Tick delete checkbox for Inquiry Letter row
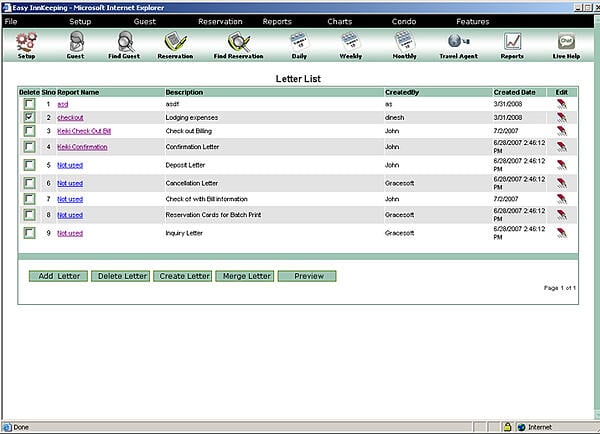Screen dimensions: 600x434 pyautogui.click(x=29, y=233)
